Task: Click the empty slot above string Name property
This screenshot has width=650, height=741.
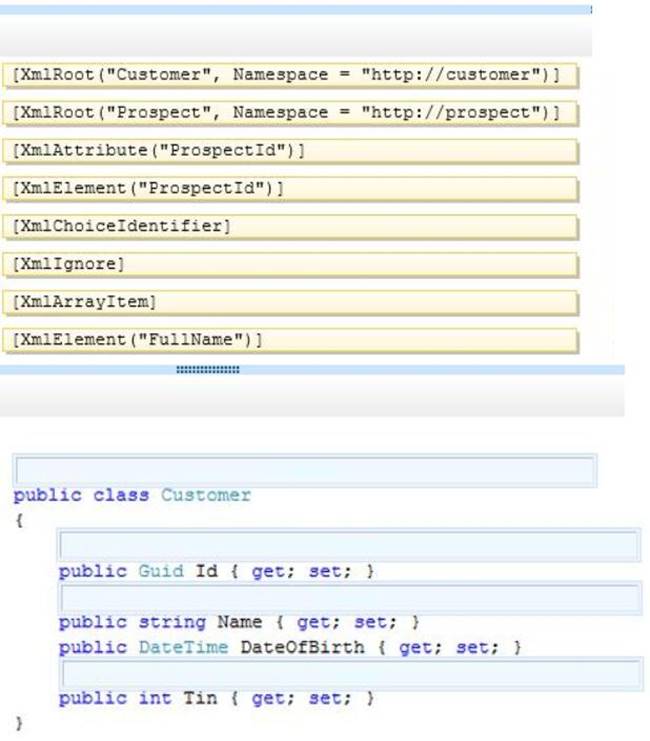Action: (x=348, y=598)
